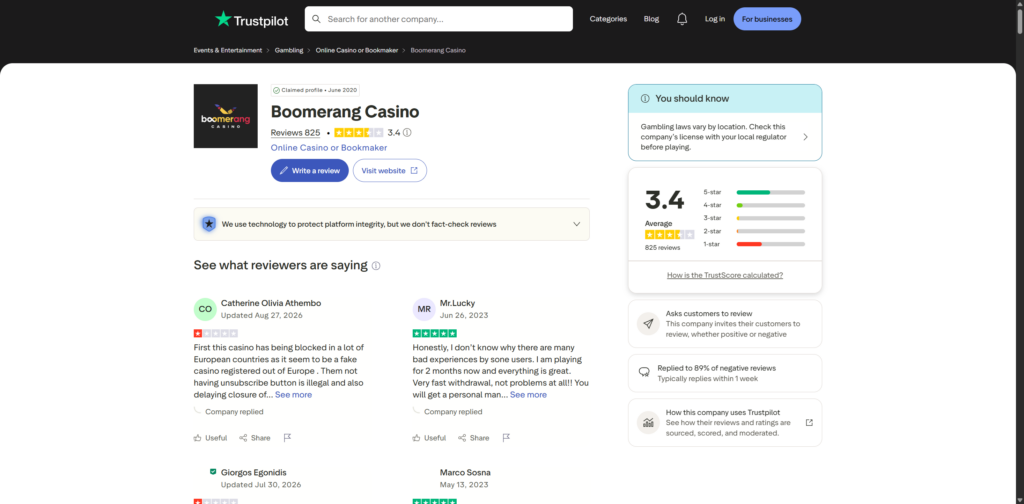Image resolution: width=1024 pixels, height=504 pixels.
Task: Go to Events & Entertainment breadcrumb
Action: coord(228,50)
